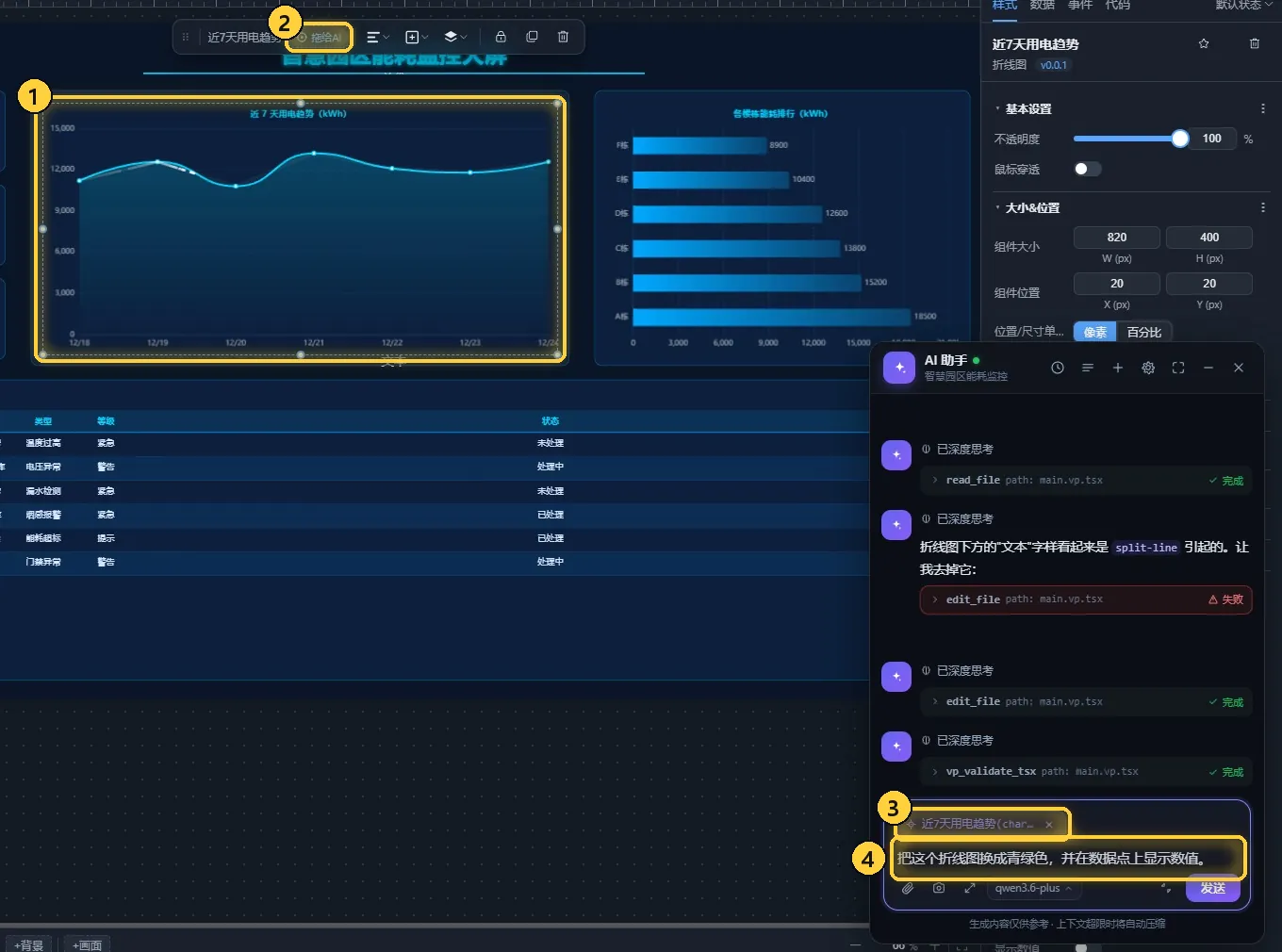Open the 基本设置 section more-options menu

point(1263,109)
